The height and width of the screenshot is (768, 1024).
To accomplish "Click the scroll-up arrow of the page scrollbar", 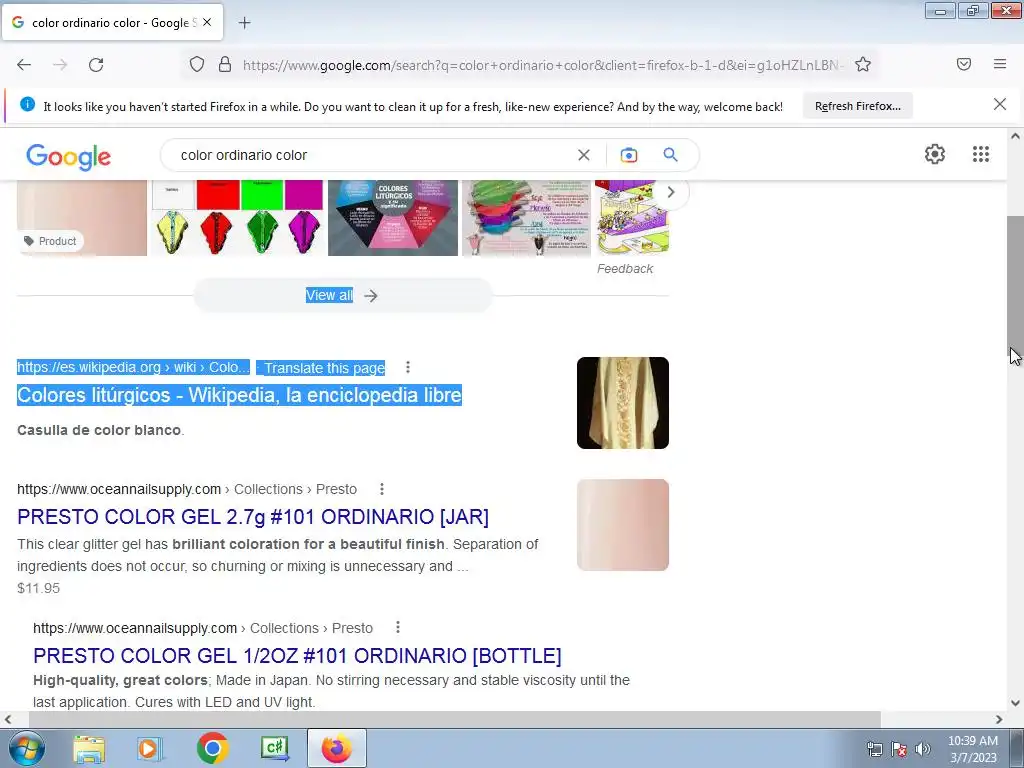I will coord(1015,136).
